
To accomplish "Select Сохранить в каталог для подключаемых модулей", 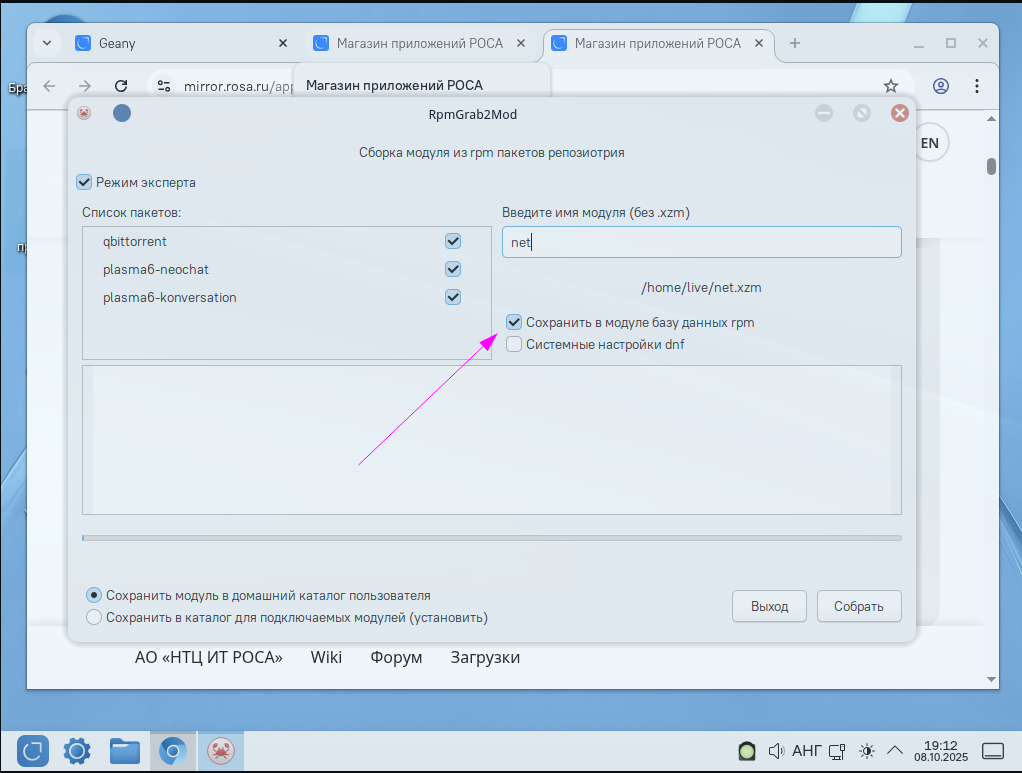I will pyautogui.click(x=94, y=617).
